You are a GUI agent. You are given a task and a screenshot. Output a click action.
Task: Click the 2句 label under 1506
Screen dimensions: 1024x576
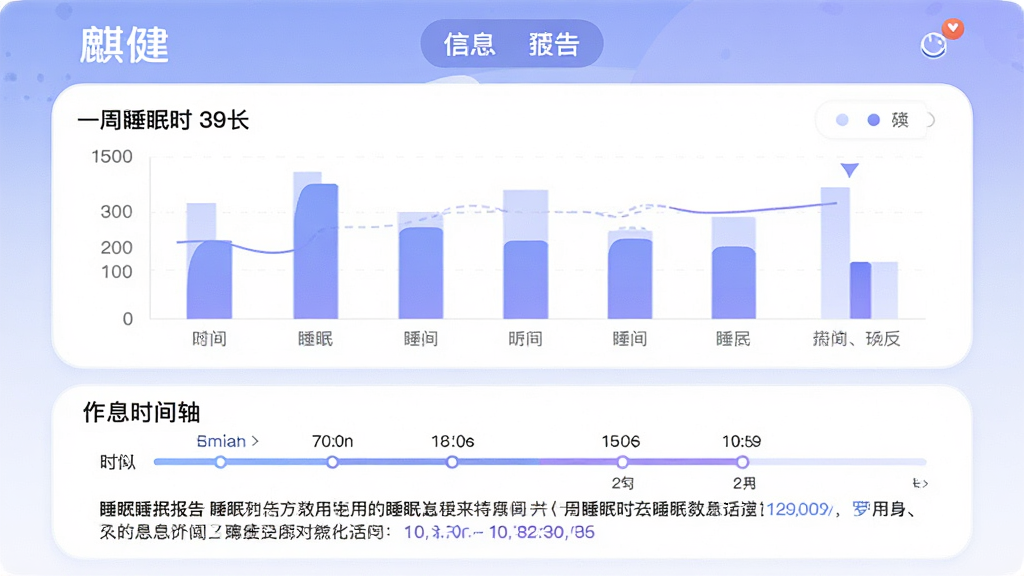622,483
